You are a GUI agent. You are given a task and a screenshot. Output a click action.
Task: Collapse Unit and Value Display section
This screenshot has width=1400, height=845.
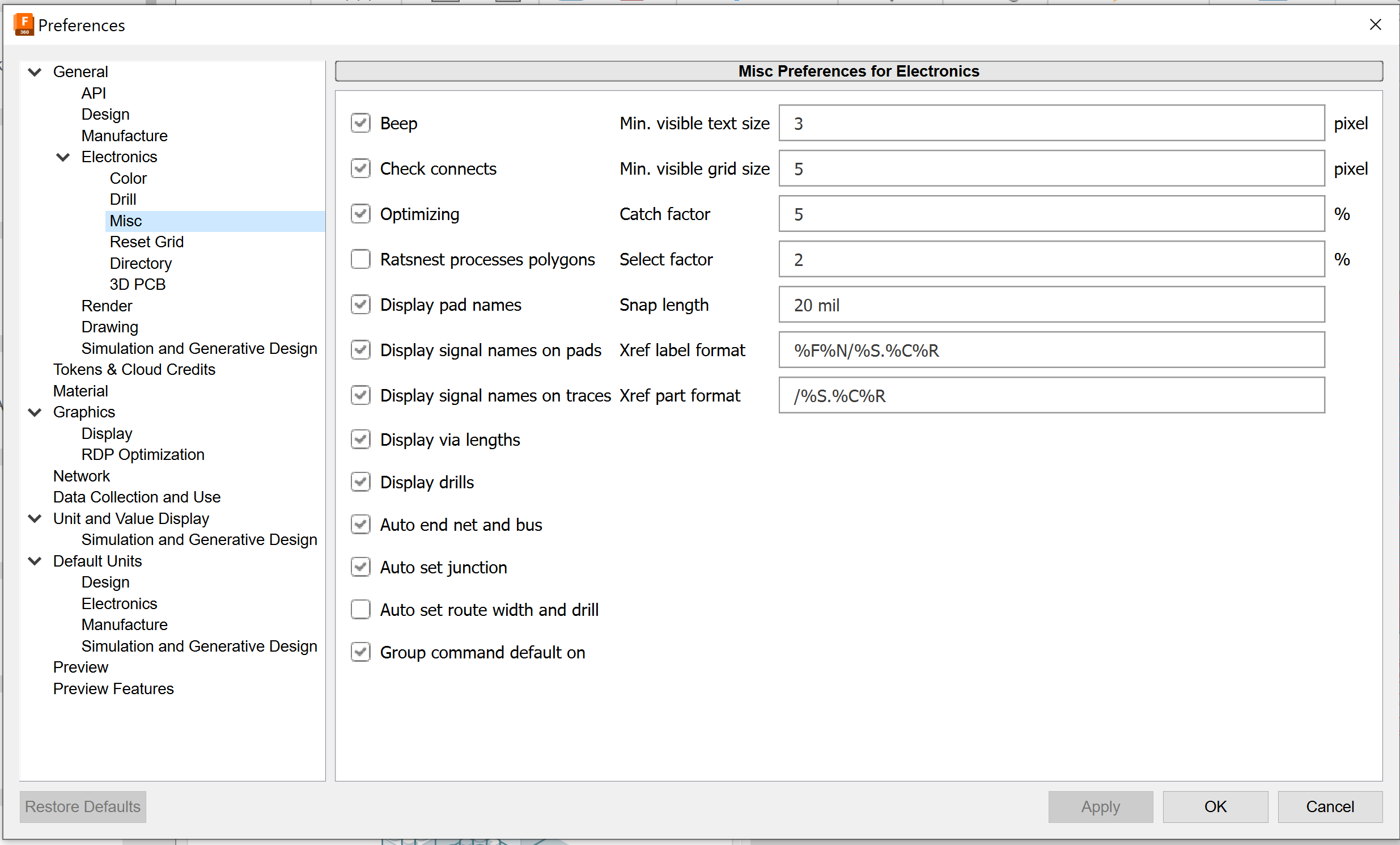[35, 518]
